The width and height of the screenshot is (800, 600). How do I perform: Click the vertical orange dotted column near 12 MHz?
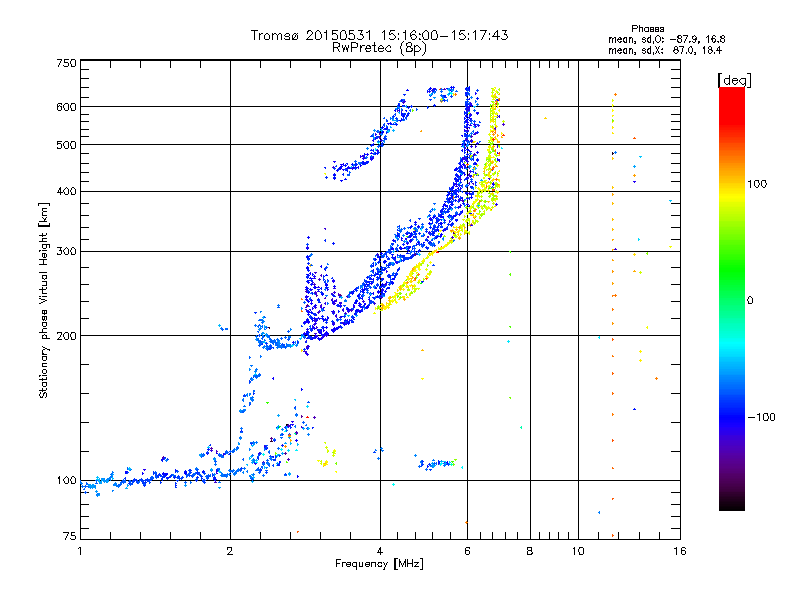(x=613, y=314)
